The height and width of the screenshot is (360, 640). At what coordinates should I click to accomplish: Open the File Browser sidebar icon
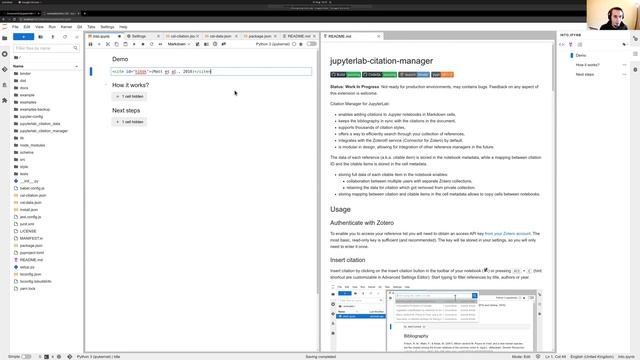point(4,38)
